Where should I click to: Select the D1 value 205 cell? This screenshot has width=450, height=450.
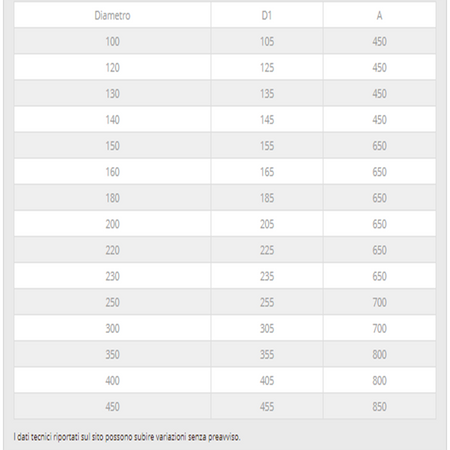[x=267, y=224]
